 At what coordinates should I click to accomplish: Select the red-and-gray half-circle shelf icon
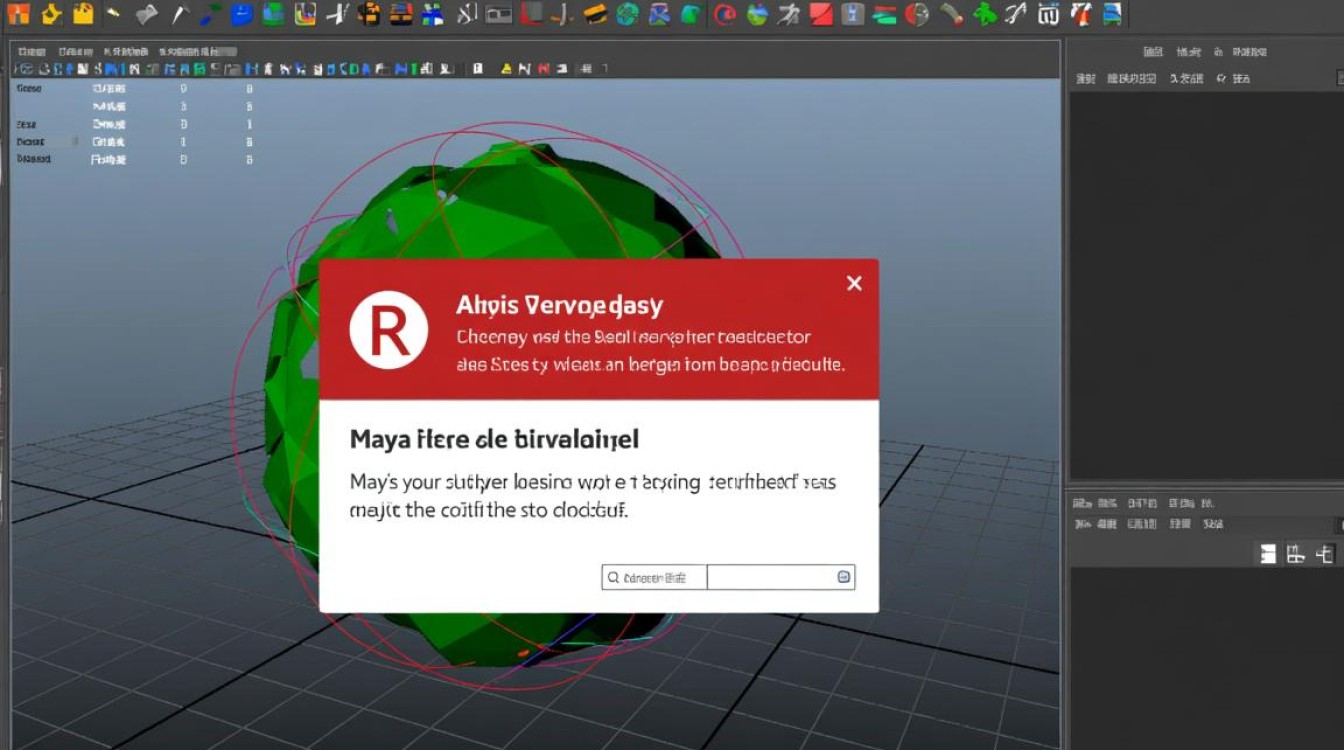coord(916,14)
